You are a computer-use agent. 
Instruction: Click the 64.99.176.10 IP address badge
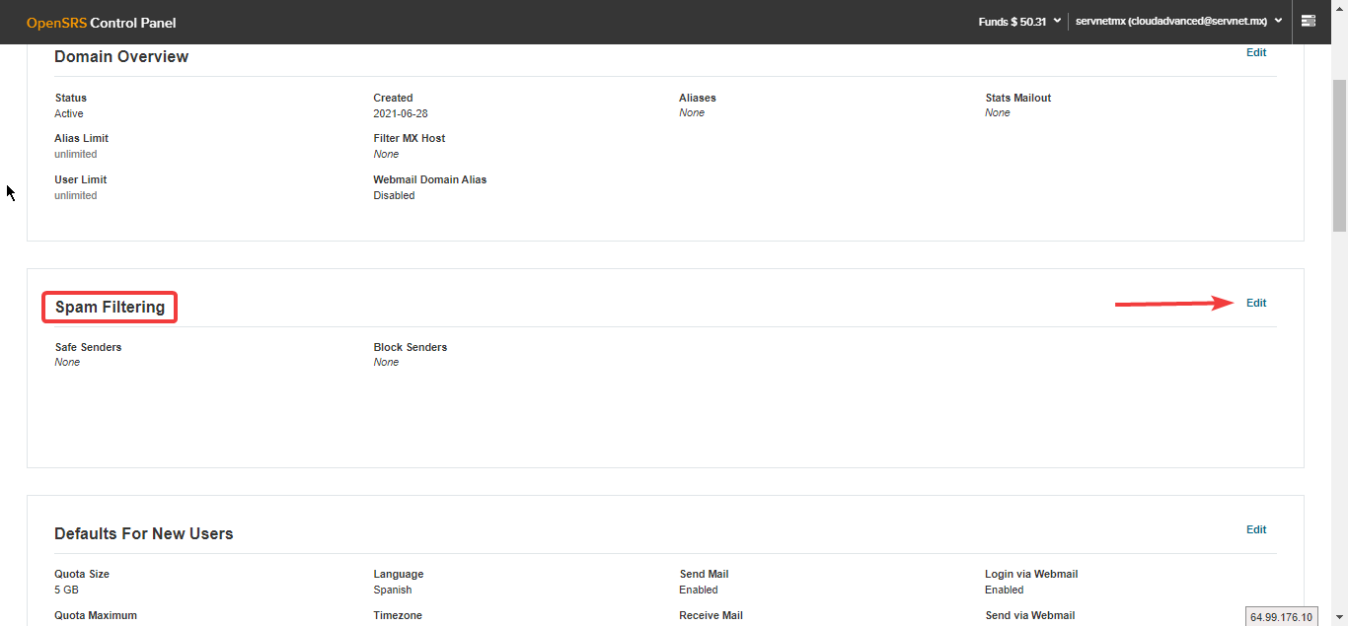pos(1281,616)
